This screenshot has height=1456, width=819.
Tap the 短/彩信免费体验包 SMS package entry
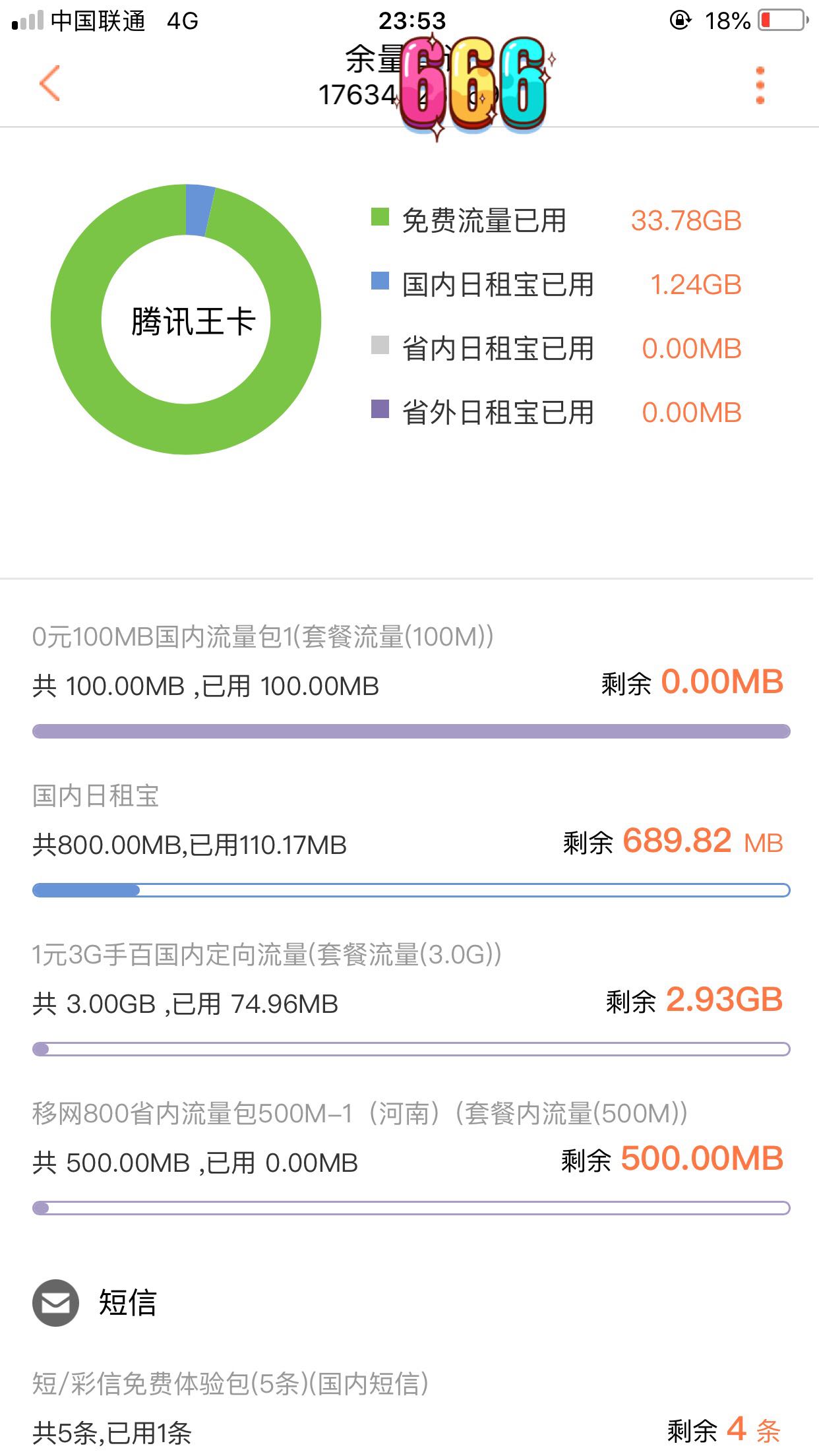coord(231,1383)
